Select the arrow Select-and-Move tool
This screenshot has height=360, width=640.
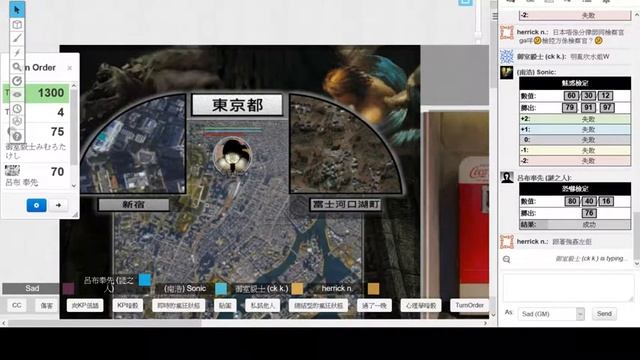click(x=17, y=9)
